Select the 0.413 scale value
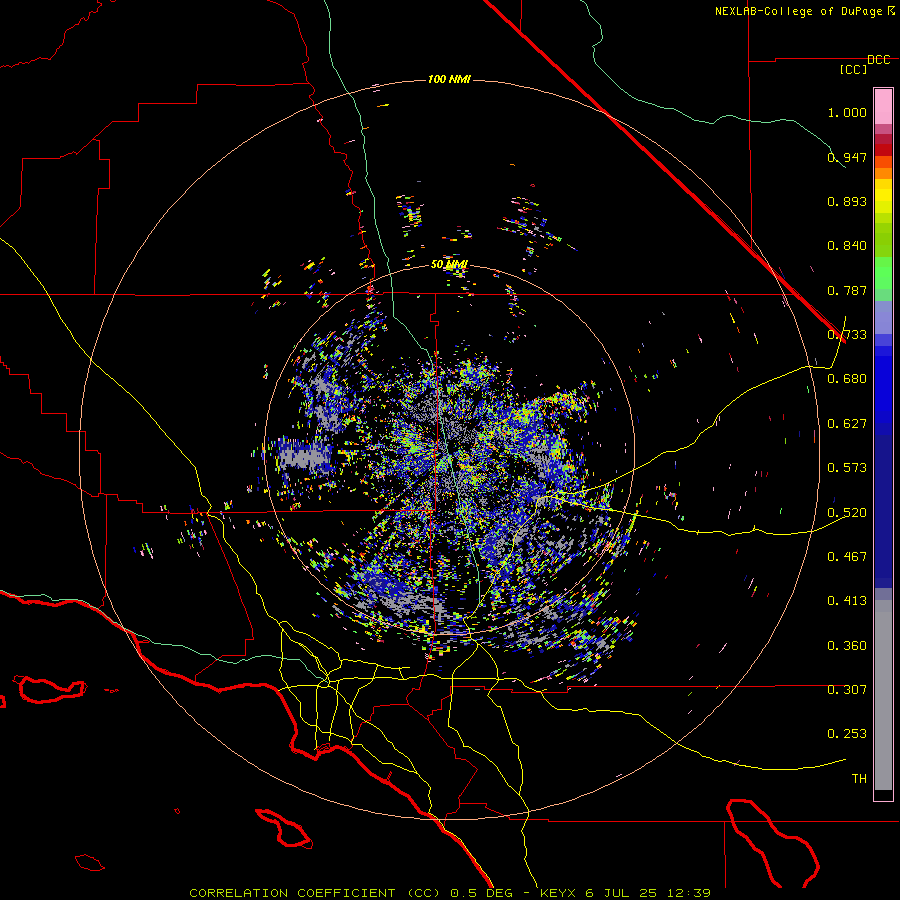This screenshot has width=900, height=900. pyautogui.click(x=847, y=601)
